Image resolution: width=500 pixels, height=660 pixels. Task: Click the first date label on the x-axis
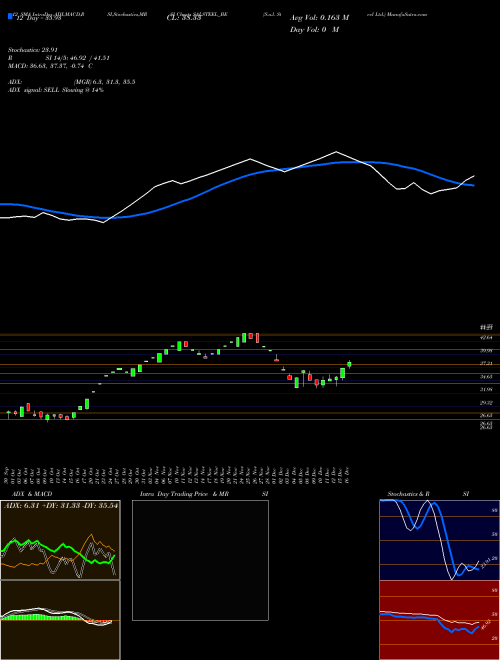click(7, 474)
